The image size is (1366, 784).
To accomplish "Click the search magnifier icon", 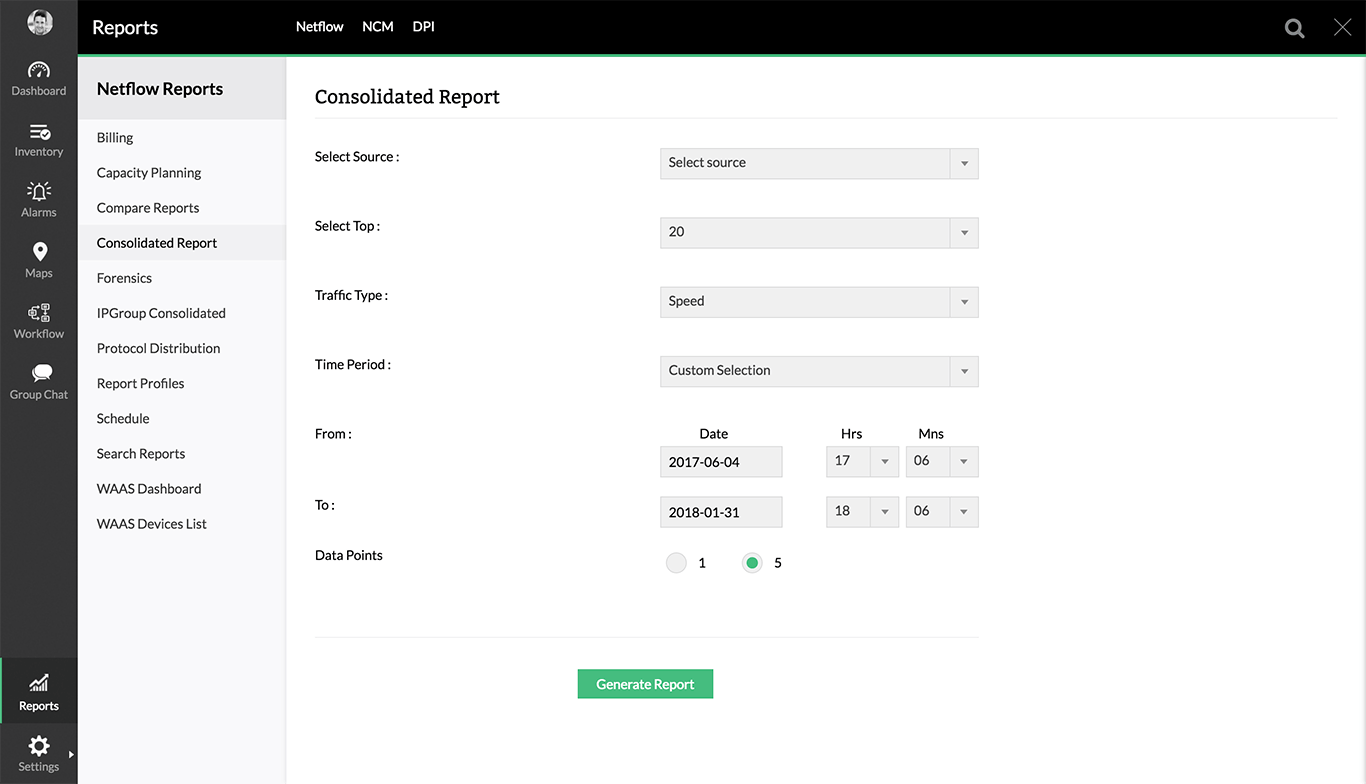I will coord(1294,28).
